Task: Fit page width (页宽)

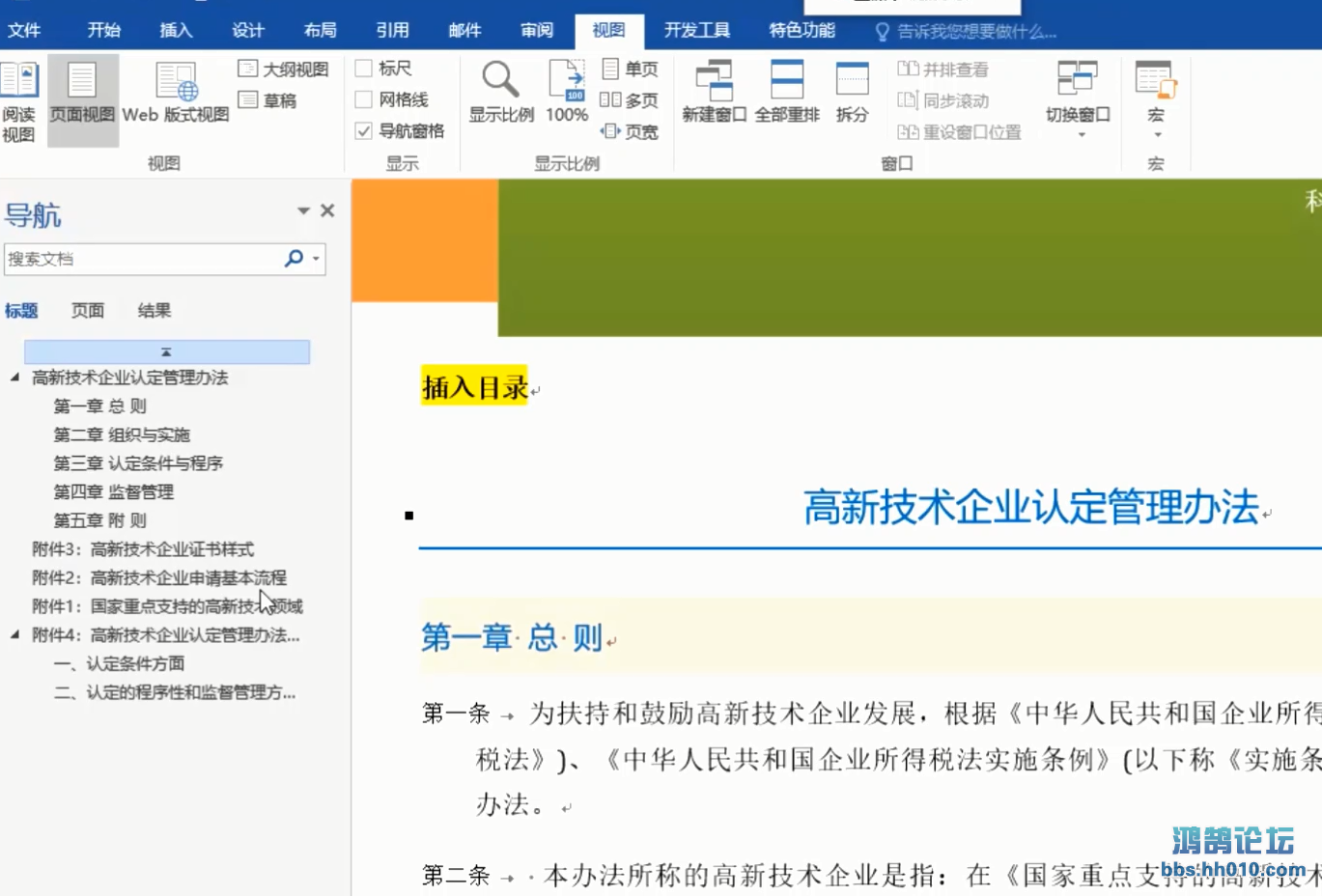Action: click(630, 131)
